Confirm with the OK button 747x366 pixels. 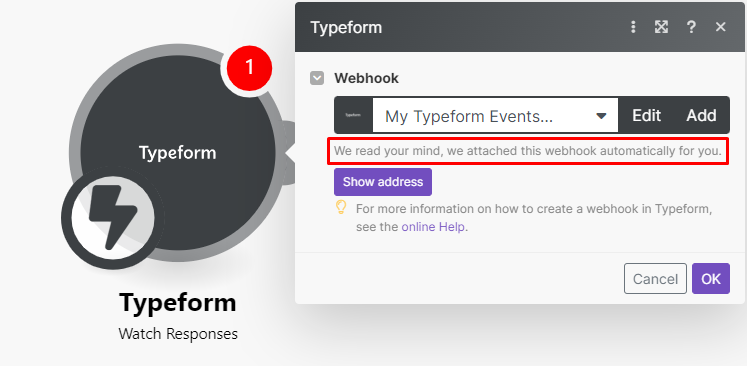click(x=711, y=279)
